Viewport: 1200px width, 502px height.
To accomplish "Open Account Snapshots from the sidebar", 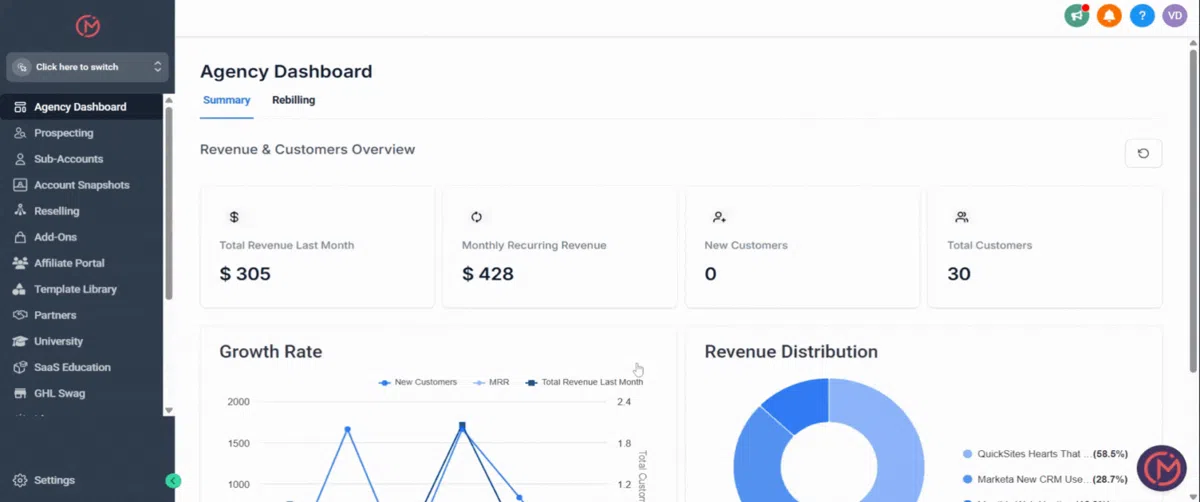I will click(81, 185).
